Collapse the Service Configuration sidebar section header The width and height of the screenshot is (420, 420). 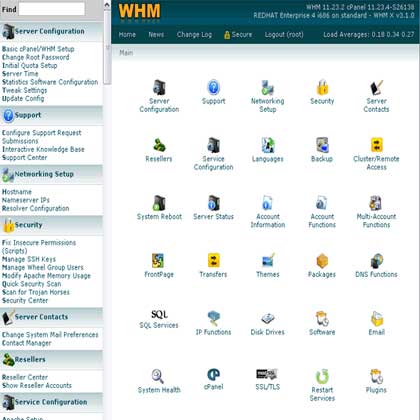(51, 402)
